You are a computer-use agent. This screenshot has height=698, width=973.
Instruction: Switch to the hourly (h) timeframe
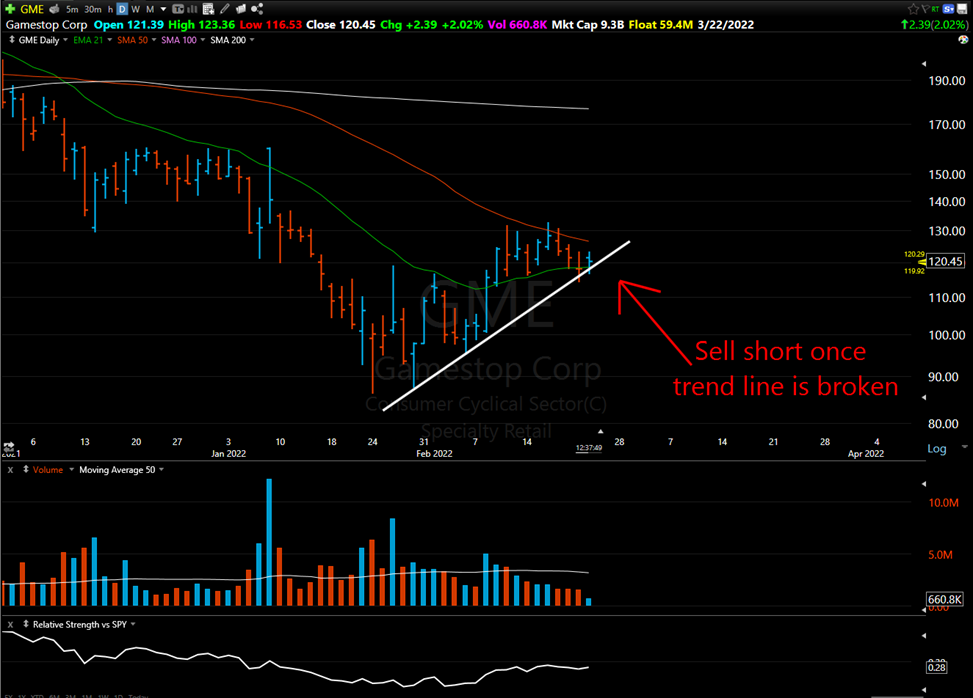(110, 9)
